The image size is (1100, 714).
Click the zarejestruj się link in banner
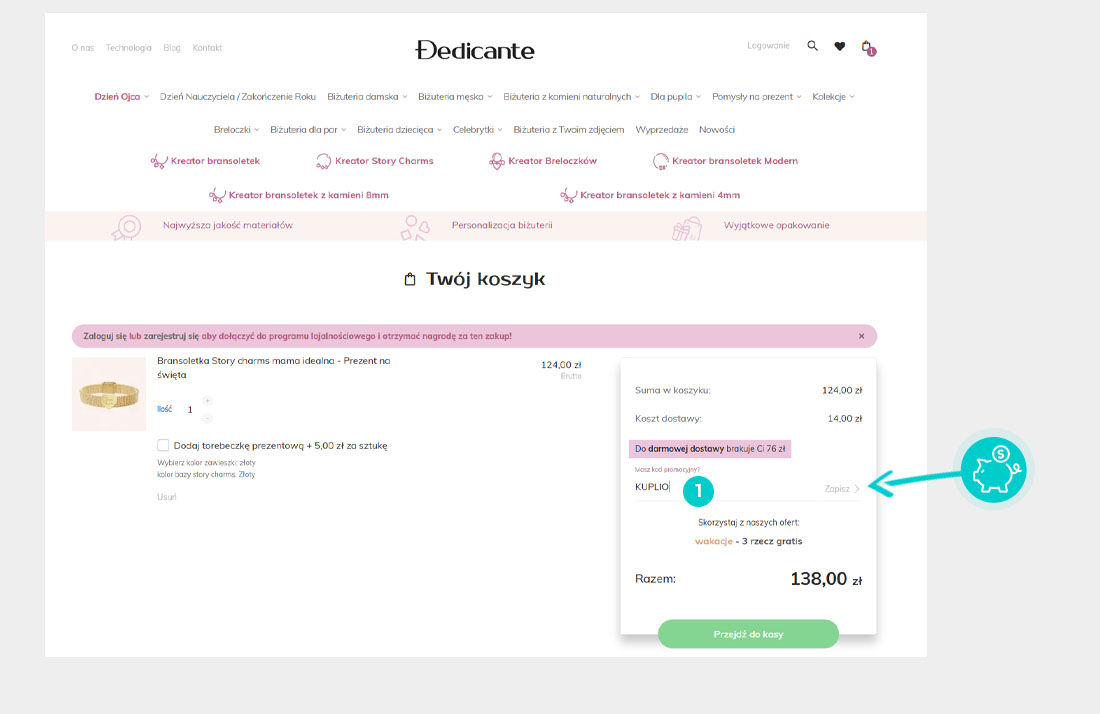click(x=172, y=336)
